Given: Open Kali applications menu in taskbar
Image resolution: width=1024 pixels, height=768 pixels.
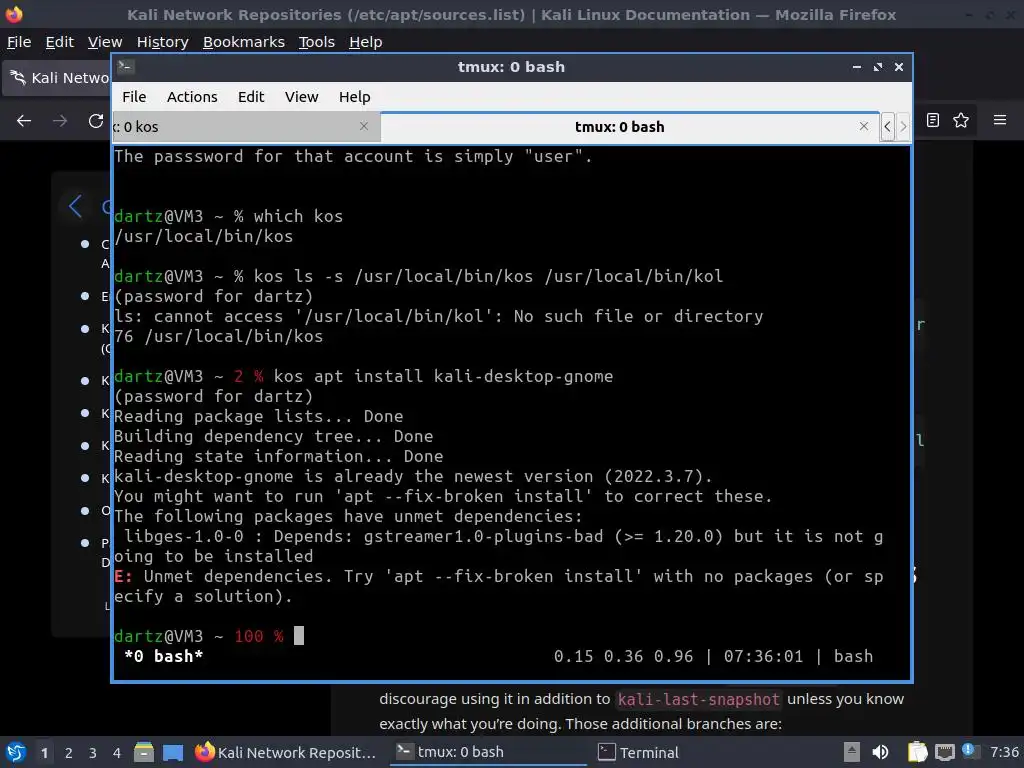Looking at the screenshot, I should (x=16, y=752).
